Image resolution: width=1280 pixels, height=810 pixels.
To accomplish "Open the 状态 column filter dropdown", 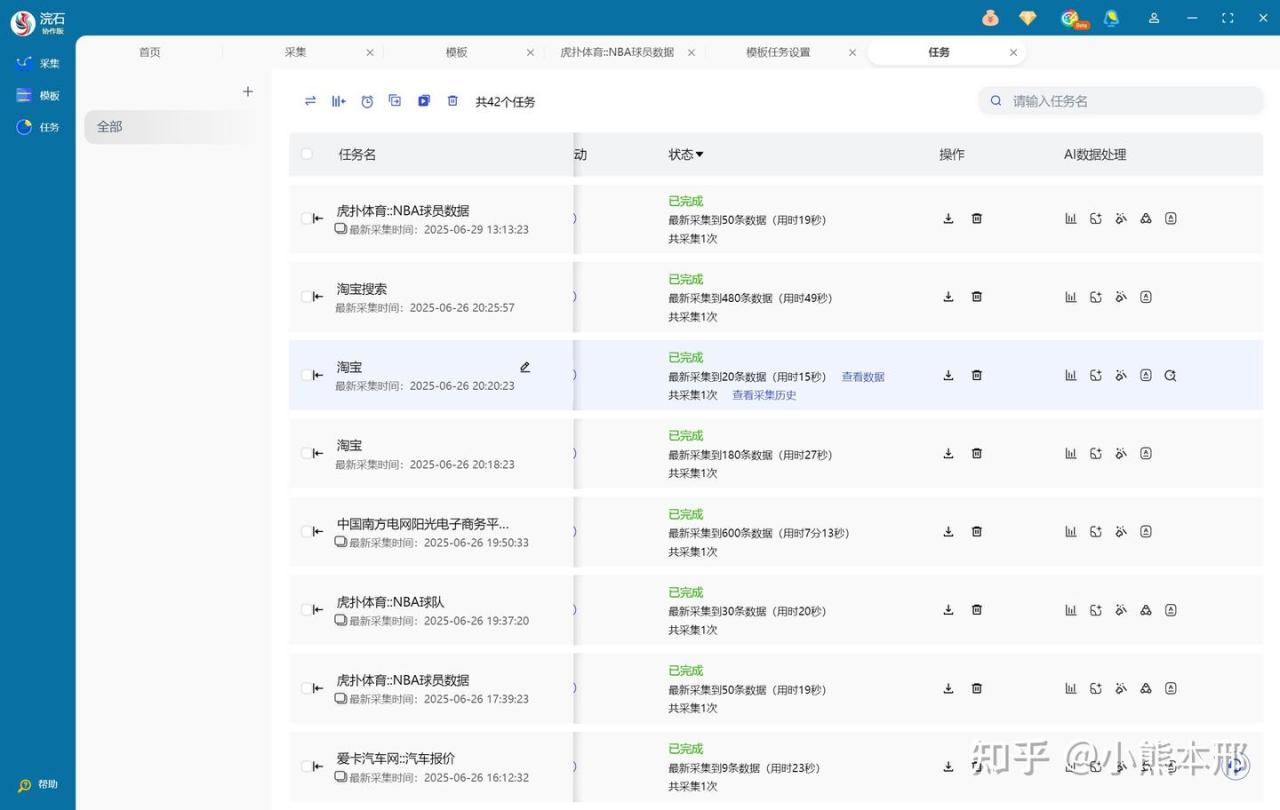I will tap(699, 155).
